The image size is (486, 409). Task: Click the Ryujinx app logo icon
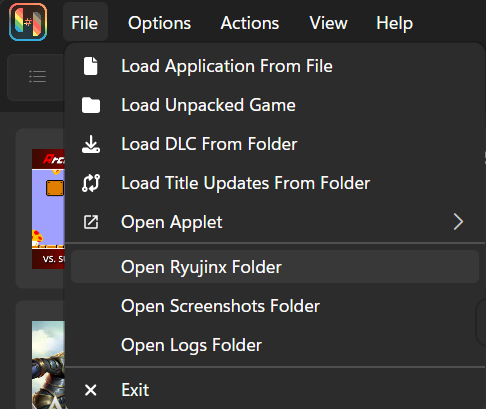pyautogui.click(x=28, y=22)
